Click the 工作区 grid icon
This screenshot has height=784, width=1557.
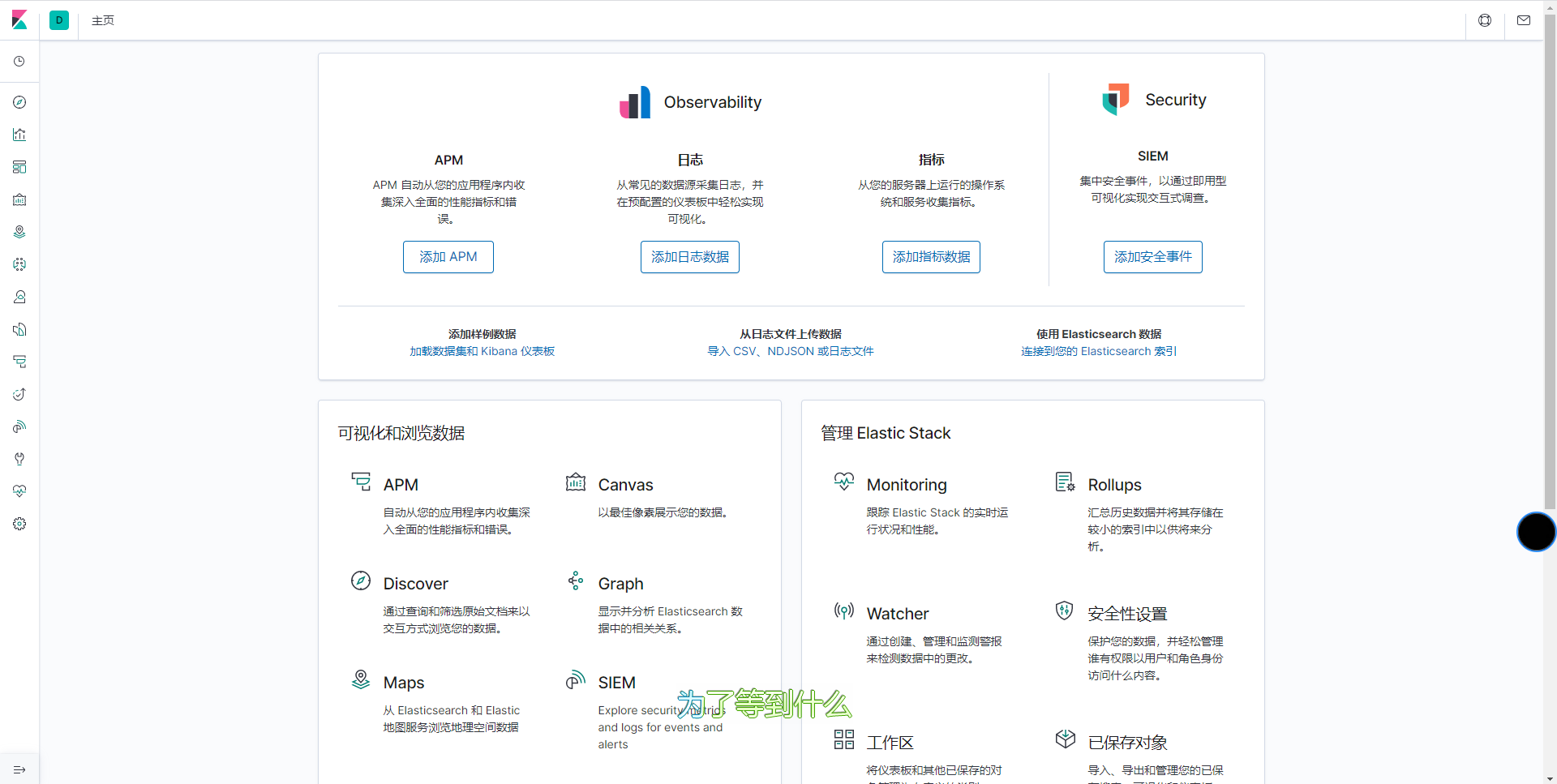pyautogui.click(x=844, y=739)
